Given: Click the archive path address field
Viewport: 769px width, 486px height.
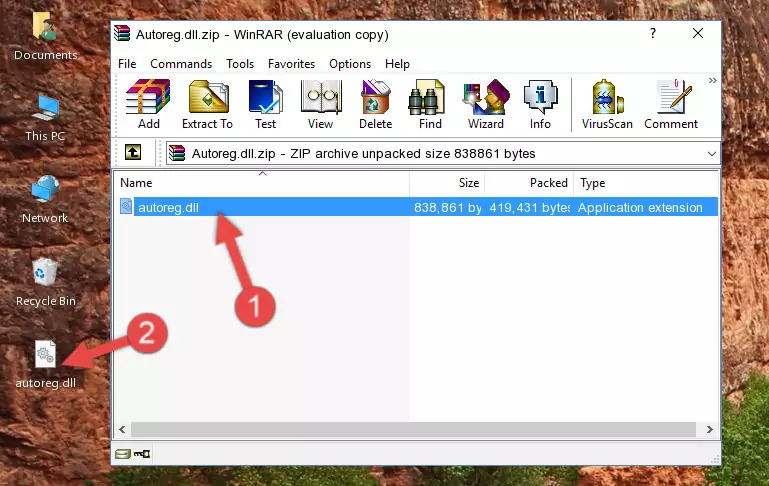Looking at the screenshot, I should [x=443, y=153].
